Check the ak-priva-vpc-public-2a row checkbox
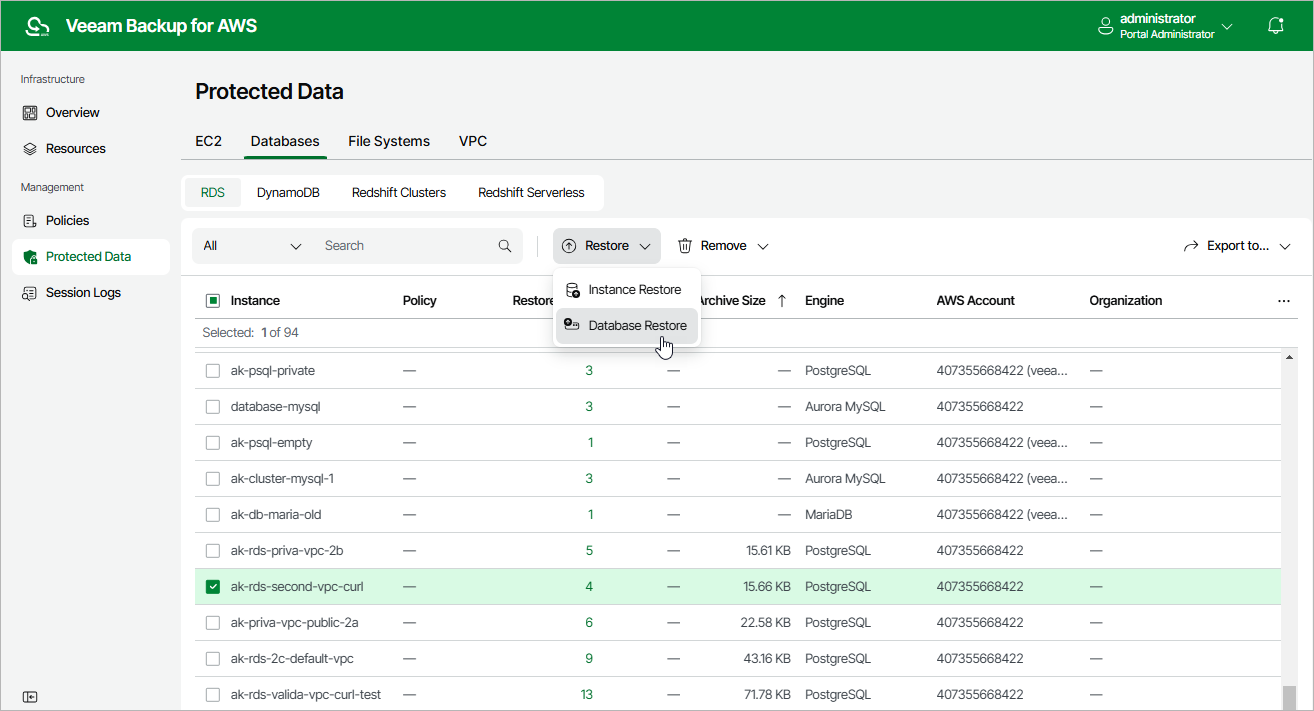 pyautogui.click(x=213, y=623)
